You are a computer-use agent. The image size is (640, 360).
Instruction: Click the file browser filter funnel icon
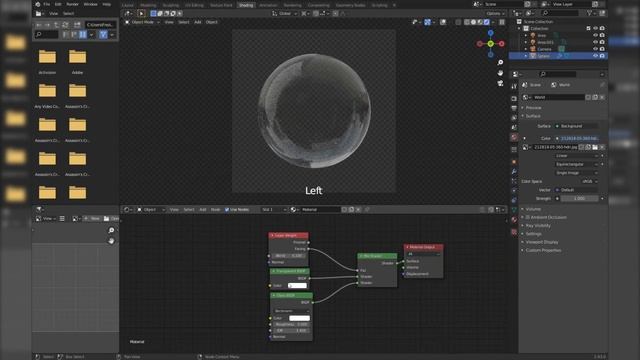[103, 35]
